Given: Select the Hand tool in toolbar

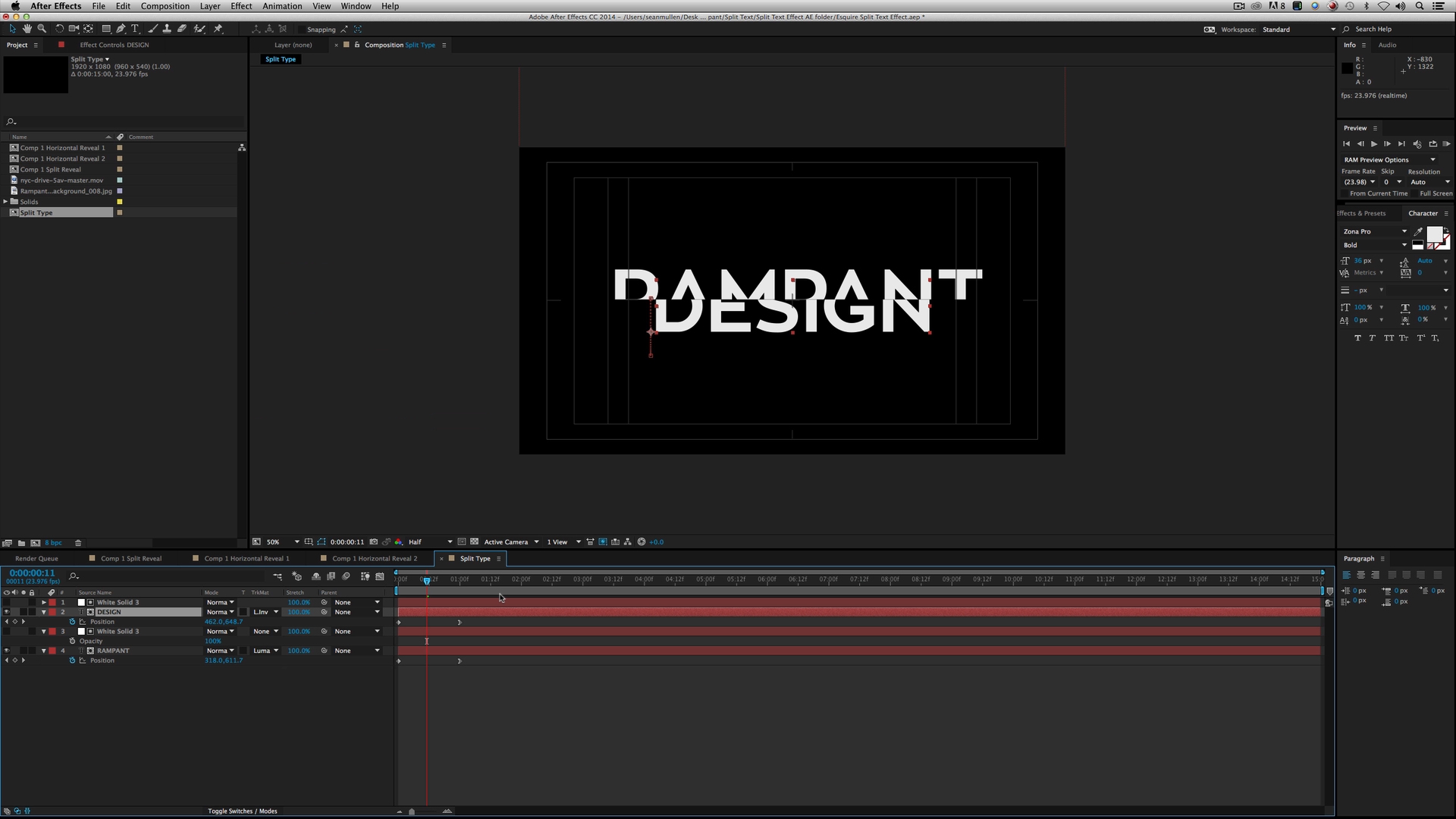Looking at the screenshot, I should tap(26, 28).
